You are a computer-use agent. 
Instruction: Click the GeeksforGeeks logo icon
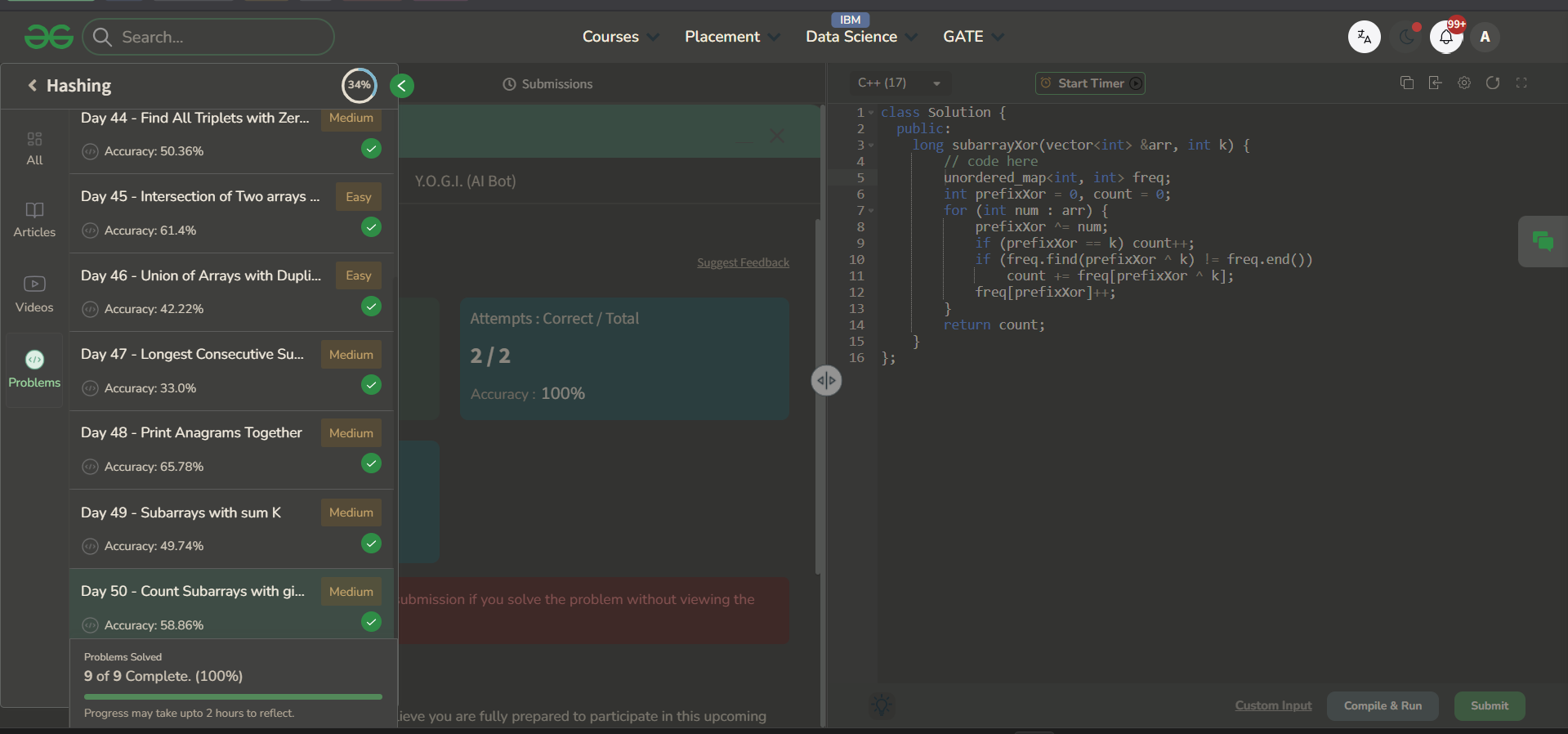[x=49, y=37]
